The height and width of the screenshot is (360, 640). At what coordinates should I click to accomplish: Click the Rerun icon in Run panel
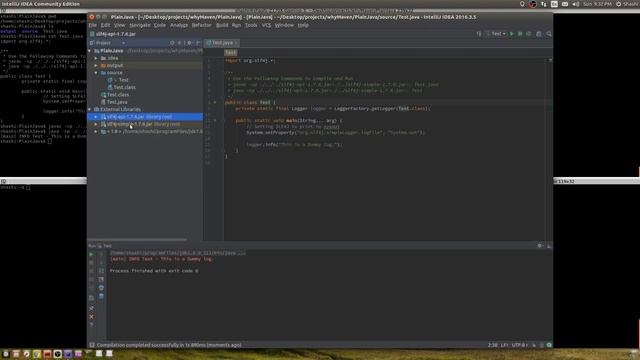91,254
